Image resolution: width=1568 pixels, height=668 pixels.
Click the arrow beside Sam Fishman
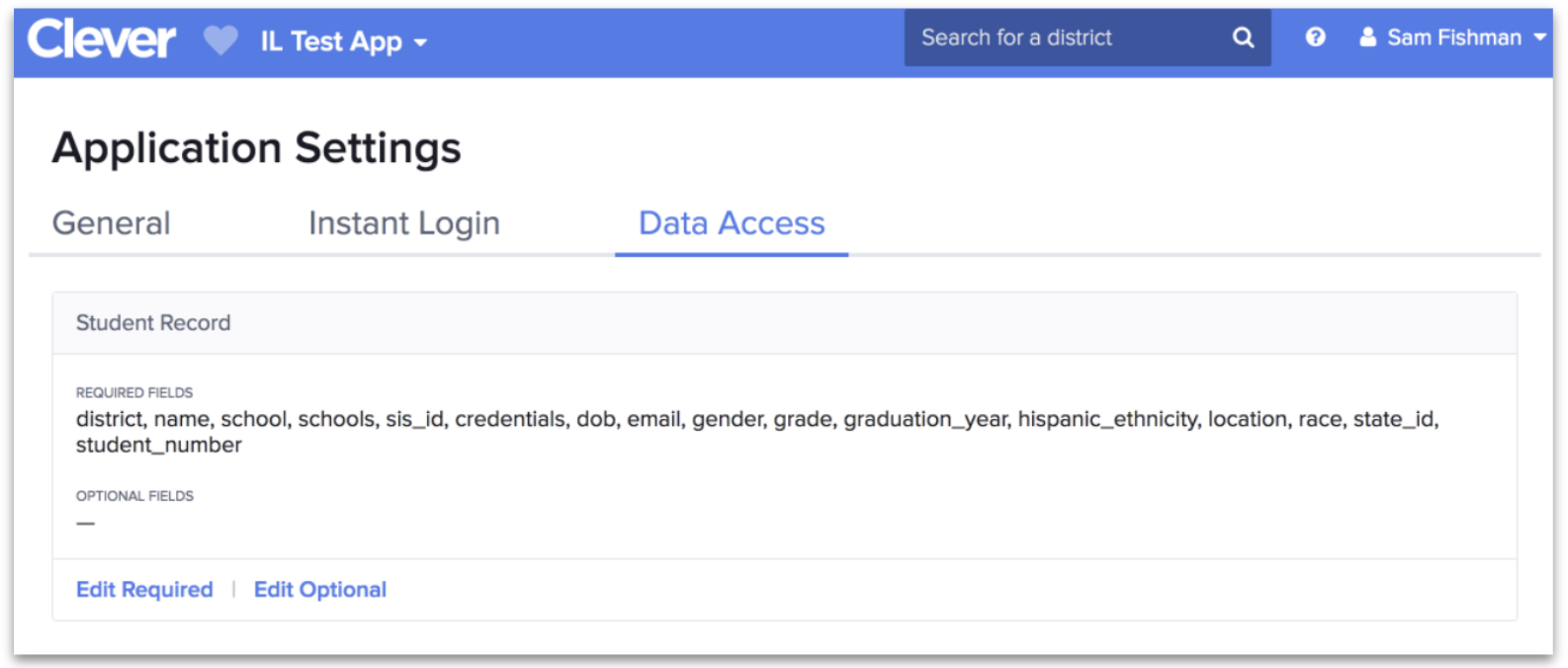(1539, 38)
